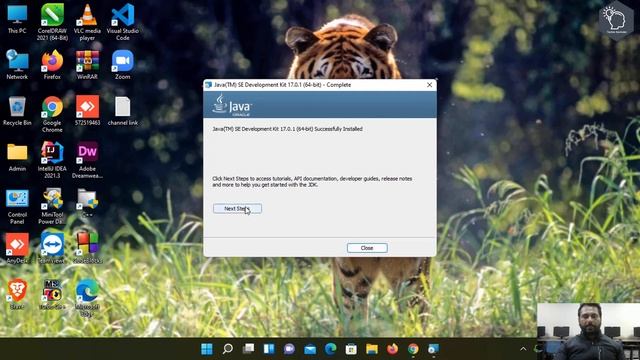The height and width of the screenshot is (360, 640).
Task: Open Microsoft Edge from the taskbar
Action: point(331,349)
